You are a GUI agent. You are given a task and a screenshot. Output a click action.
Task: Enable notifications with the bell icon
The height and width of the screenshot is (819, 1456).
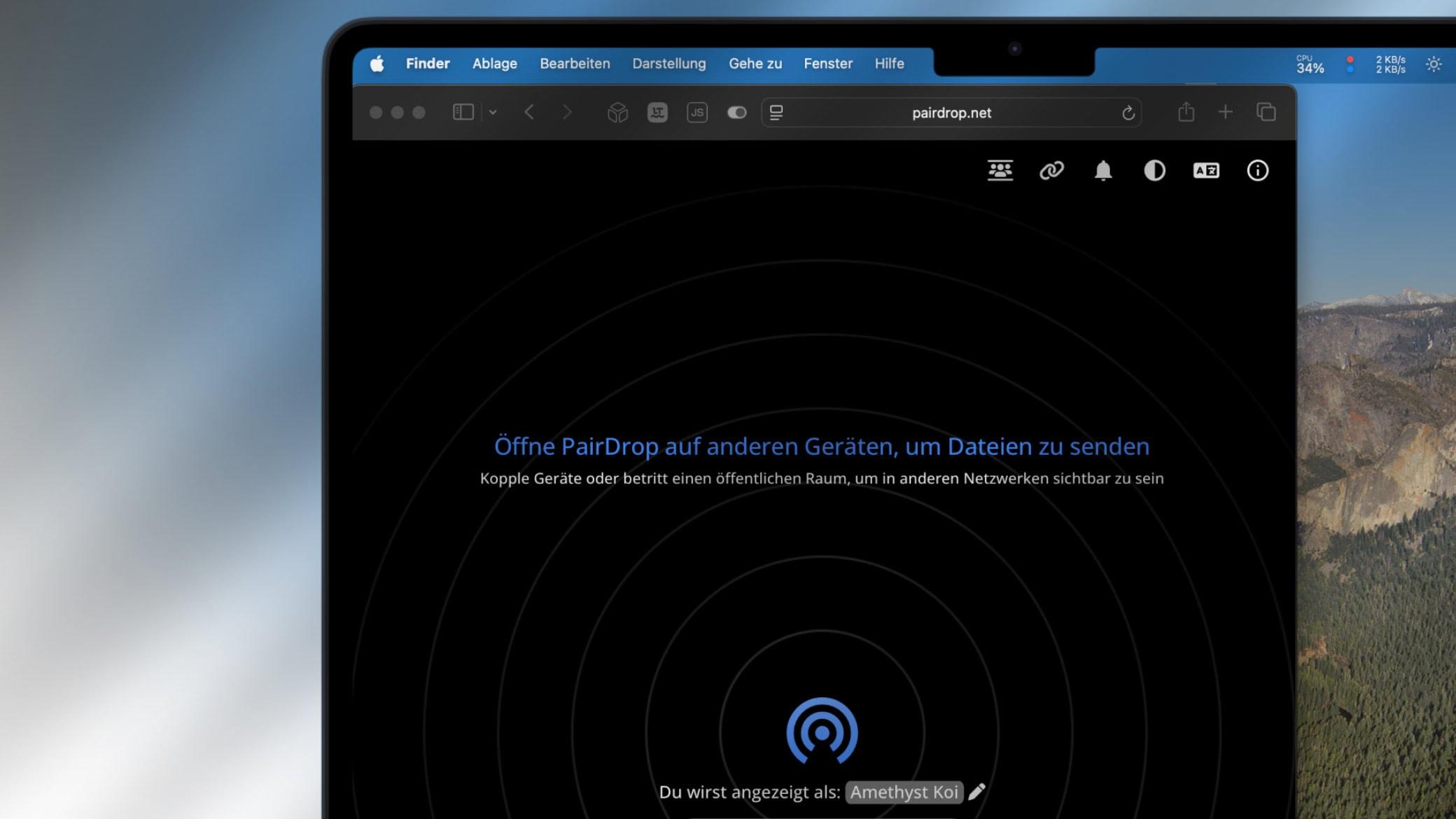tap(1103, 170)
